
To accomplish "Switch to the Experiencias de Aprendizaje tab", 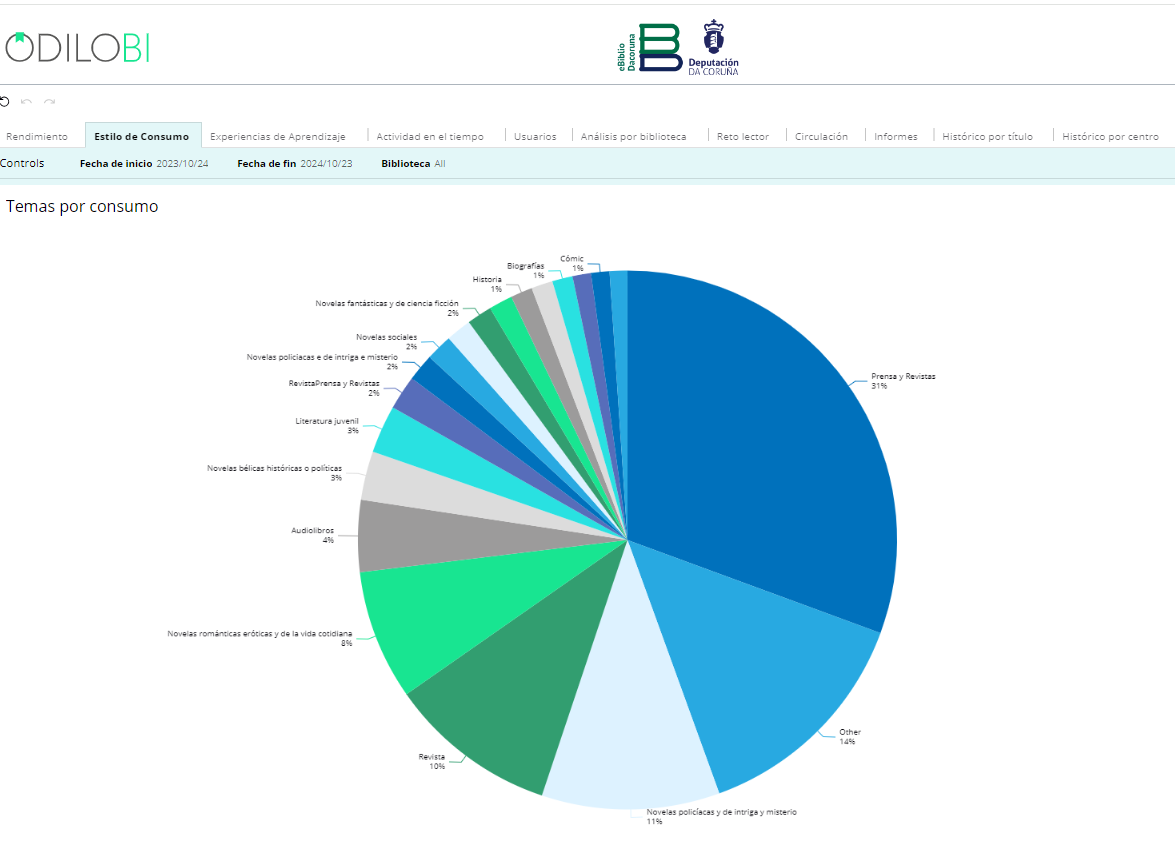I will tap(278, 136).
